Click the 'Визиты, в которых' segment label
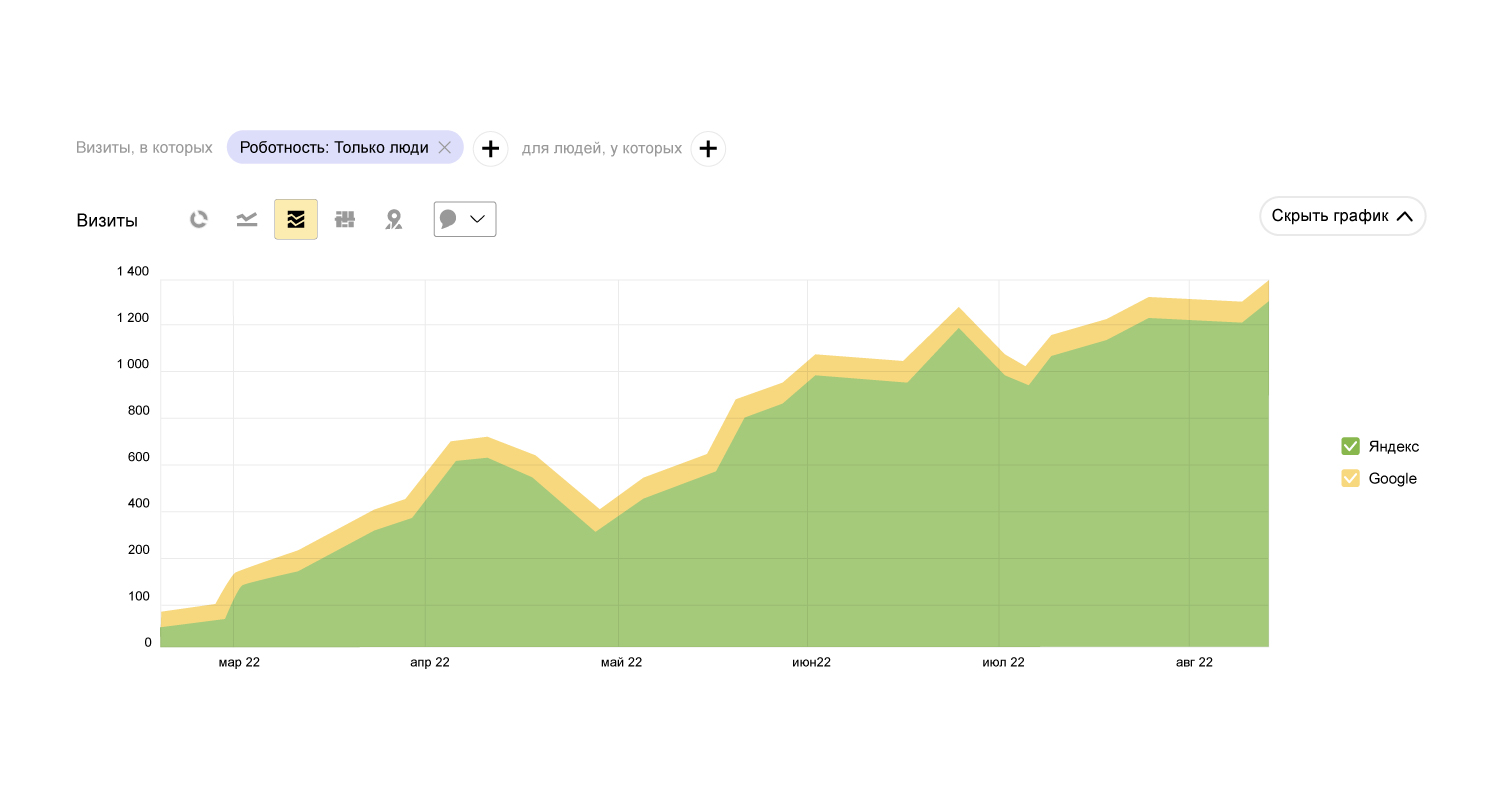This screenshot has height=800, width=1500. click(144, 148)
